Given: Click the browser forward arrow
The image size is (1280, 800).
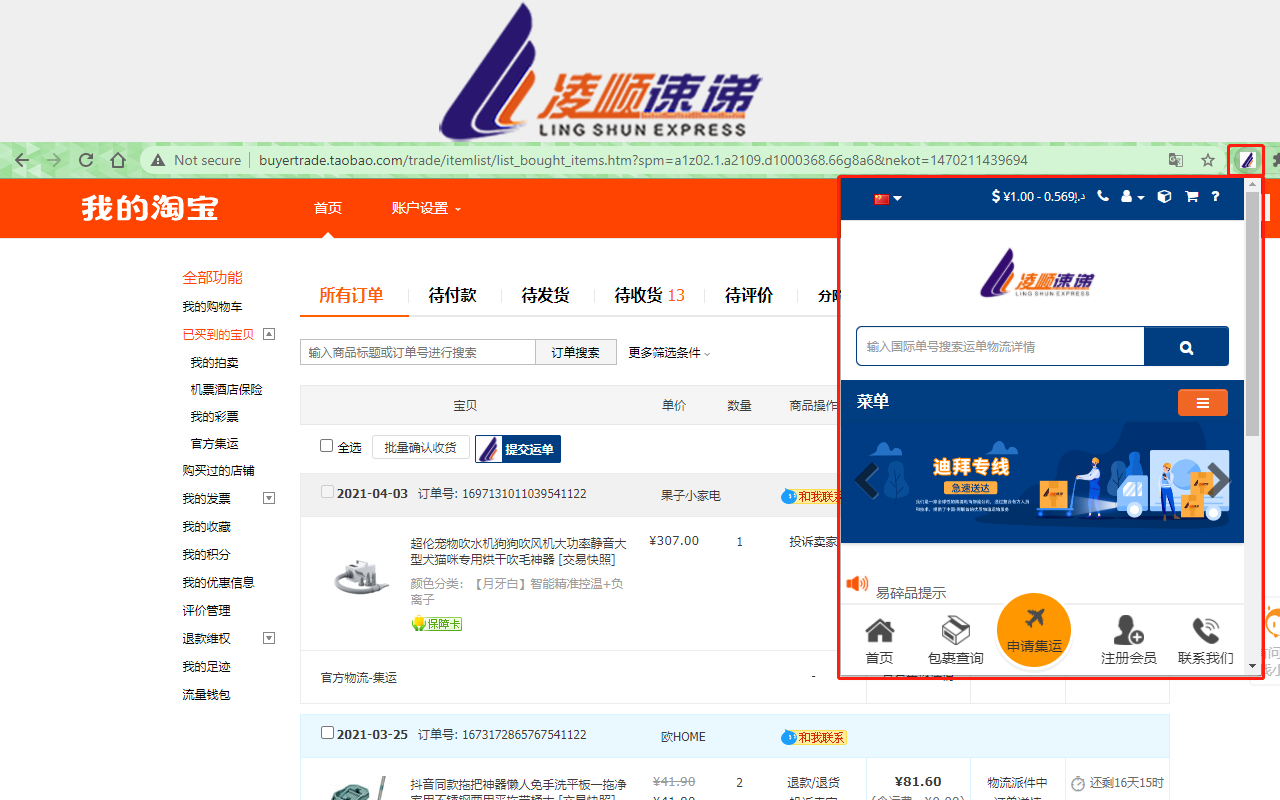Looking at the screenshot, I should 54,160.
